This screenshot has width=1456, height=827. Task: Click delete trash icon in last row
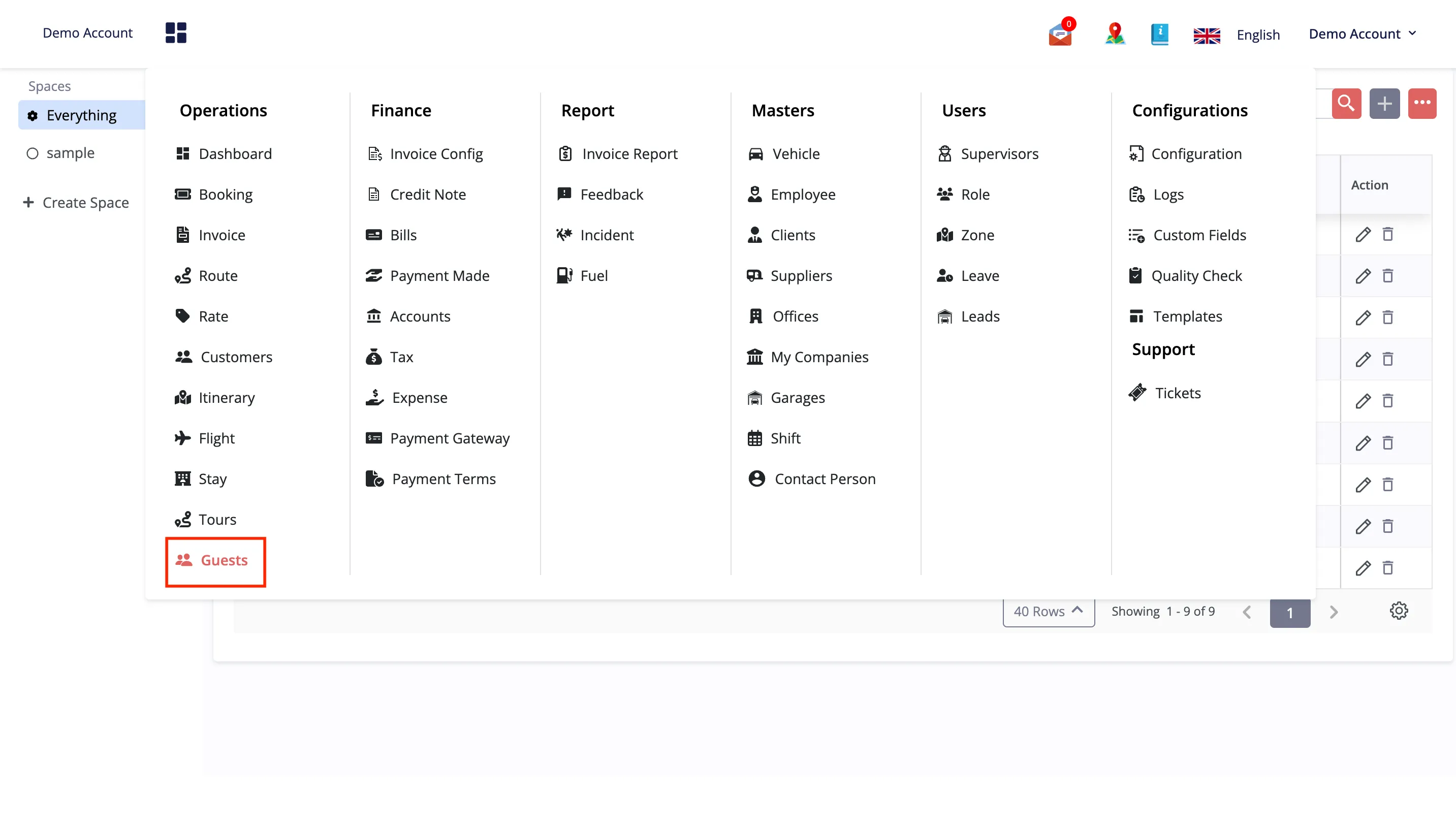1387,567
